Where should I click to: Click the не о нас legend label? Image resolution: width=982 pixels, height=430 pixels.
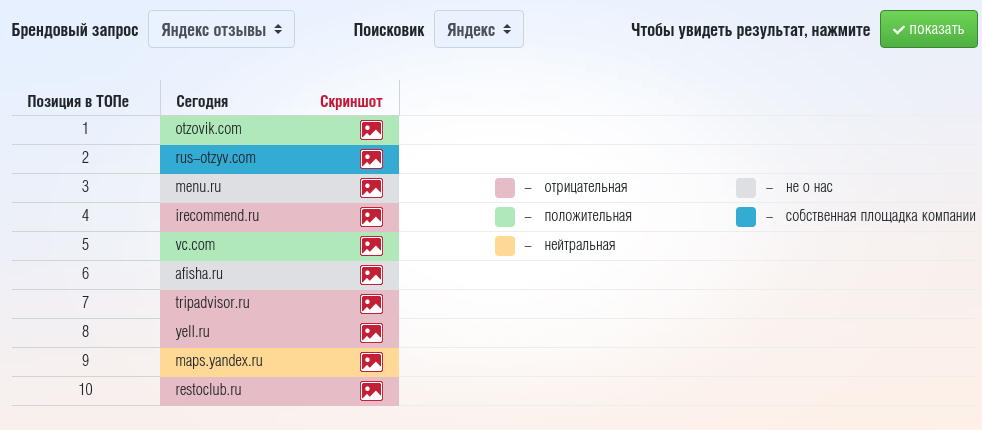tap(809, 188)
